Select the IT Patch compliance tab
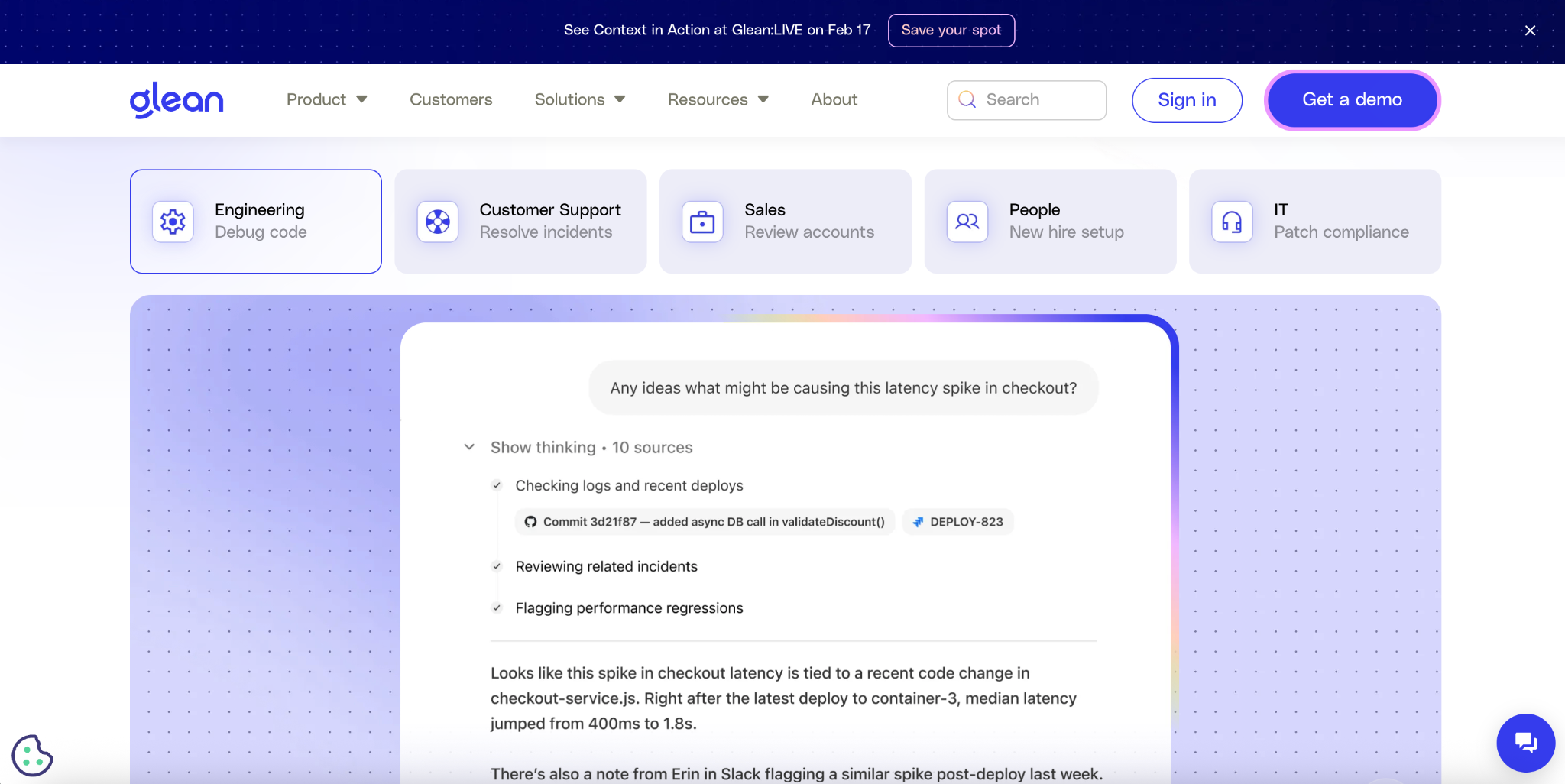Viewport: 1565px width, 784px height. (1315, 222)
